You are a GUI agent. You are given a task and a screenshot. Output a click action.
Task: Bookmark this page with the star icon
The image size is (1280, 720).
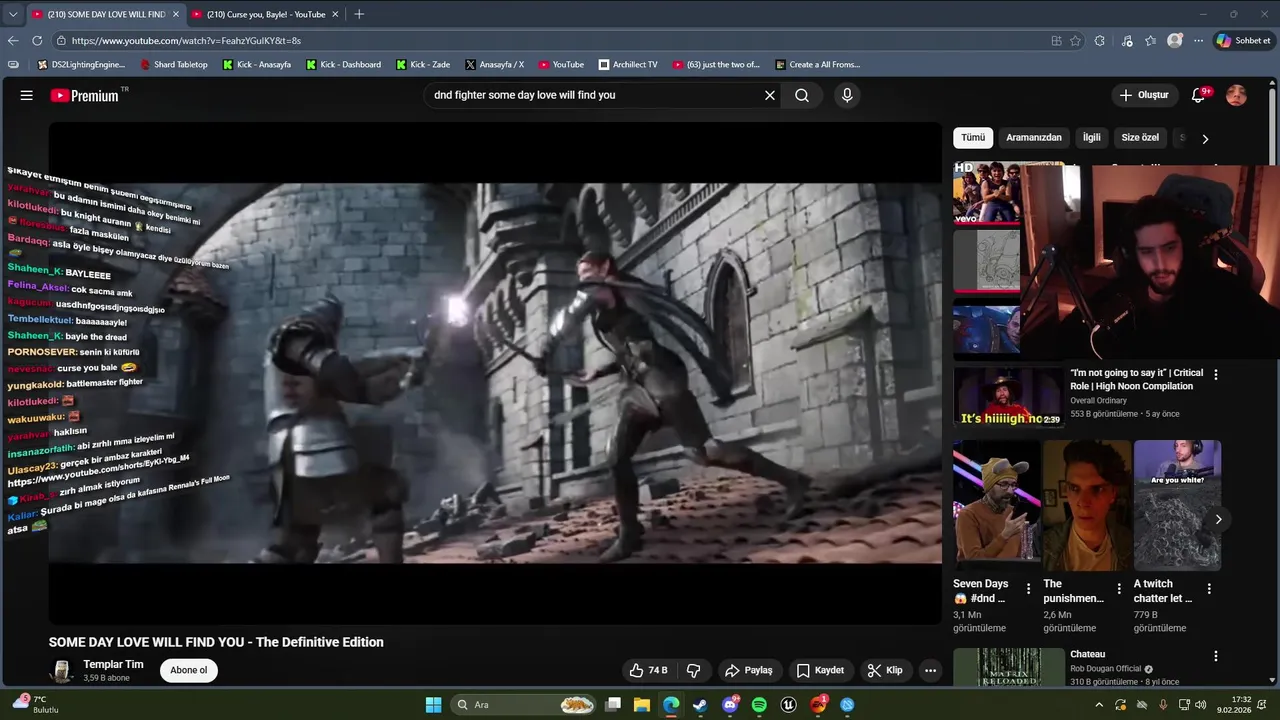coord(1076,41)
